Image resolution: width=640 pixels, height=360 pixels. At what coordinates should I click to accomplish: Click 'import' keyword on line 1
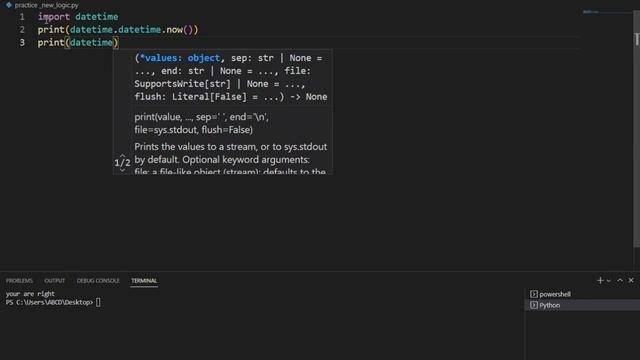click(x=53, y=17)
